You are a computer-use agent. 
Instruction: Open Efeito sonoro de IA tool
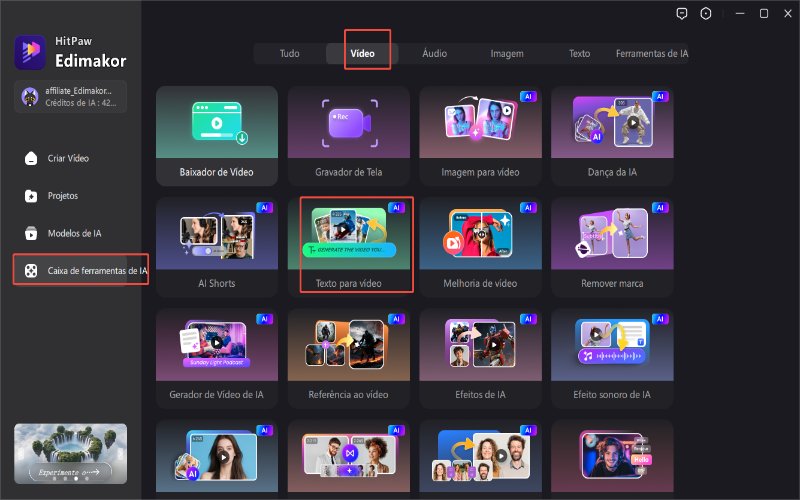(612, 358)
